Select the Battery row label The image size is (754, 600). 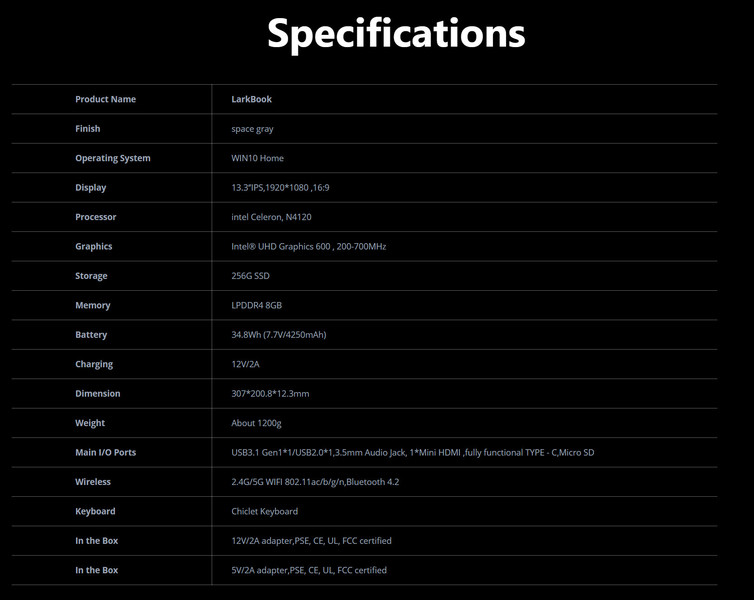91,335
